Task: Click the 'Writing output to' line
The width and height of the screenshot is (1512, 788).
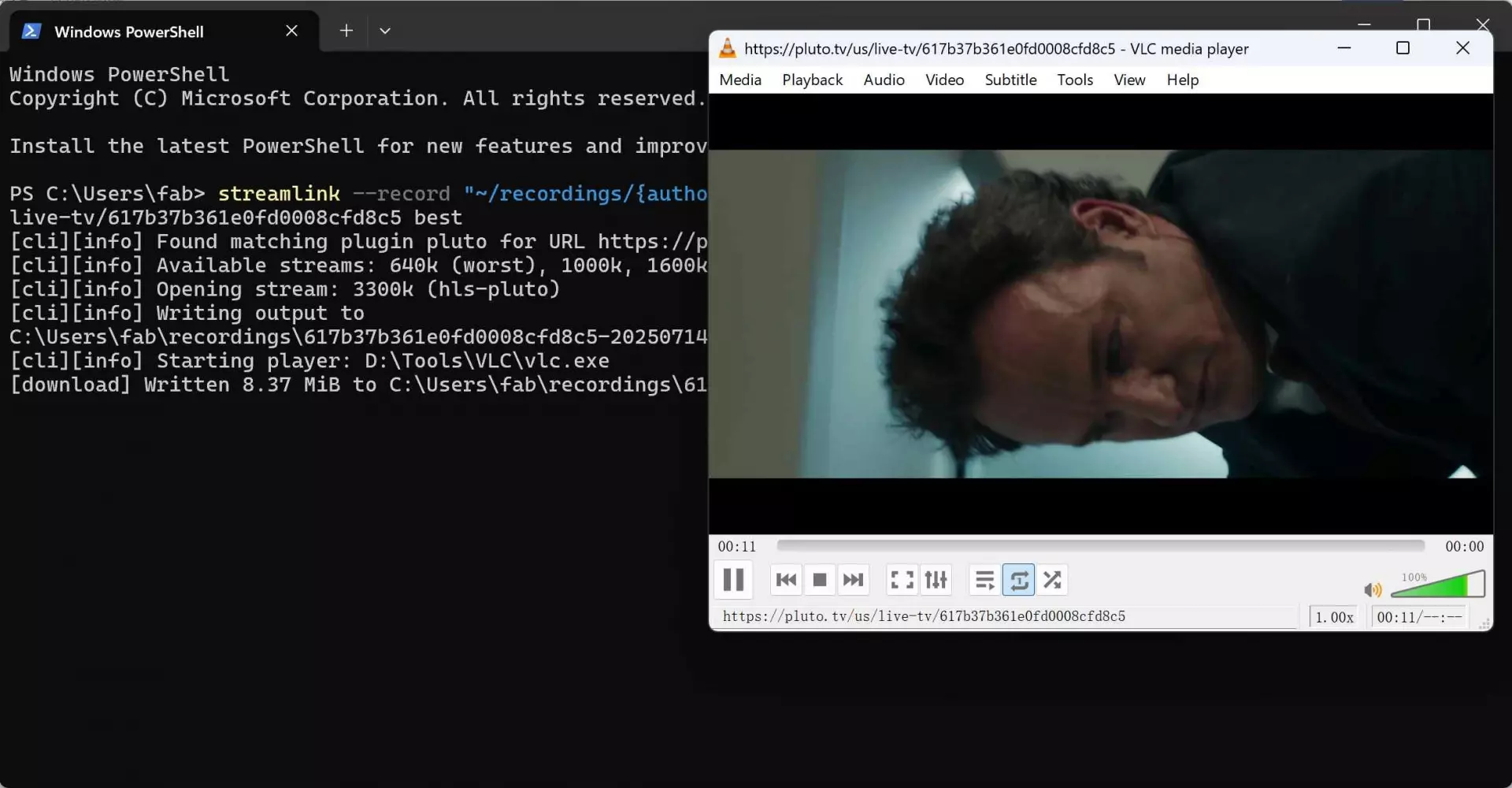Action: [x=187, y=313]
